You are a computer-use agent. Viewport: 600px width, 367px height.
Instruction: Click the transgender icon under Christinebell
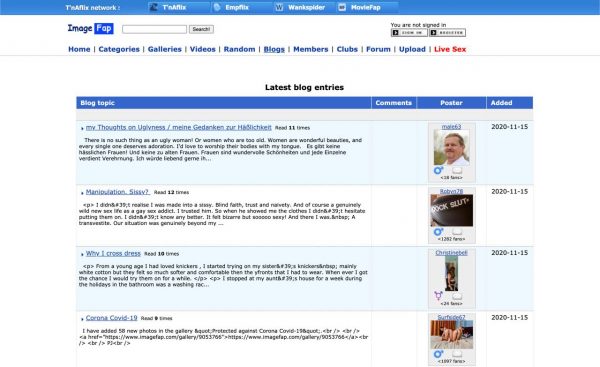[x=438, y=296]
